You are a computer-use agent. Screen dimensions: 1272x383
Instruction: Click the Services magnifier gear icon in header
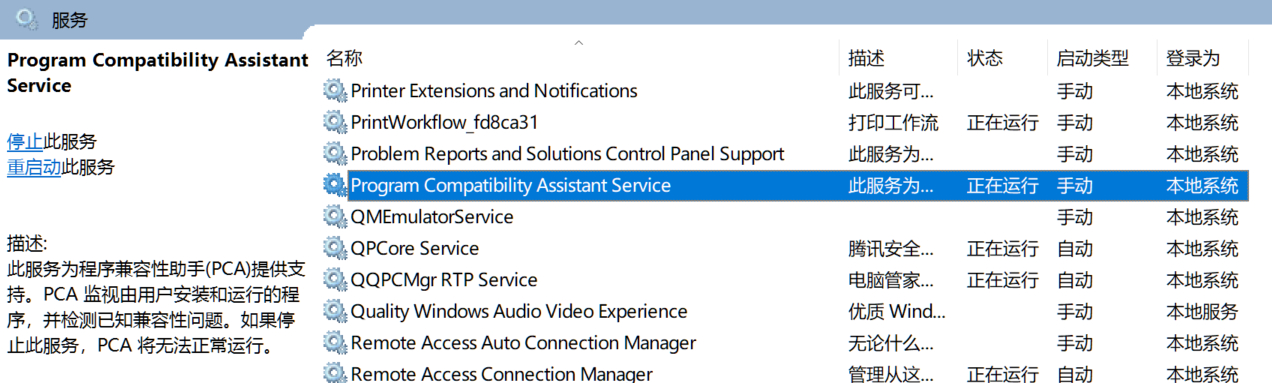pos(27,17)
